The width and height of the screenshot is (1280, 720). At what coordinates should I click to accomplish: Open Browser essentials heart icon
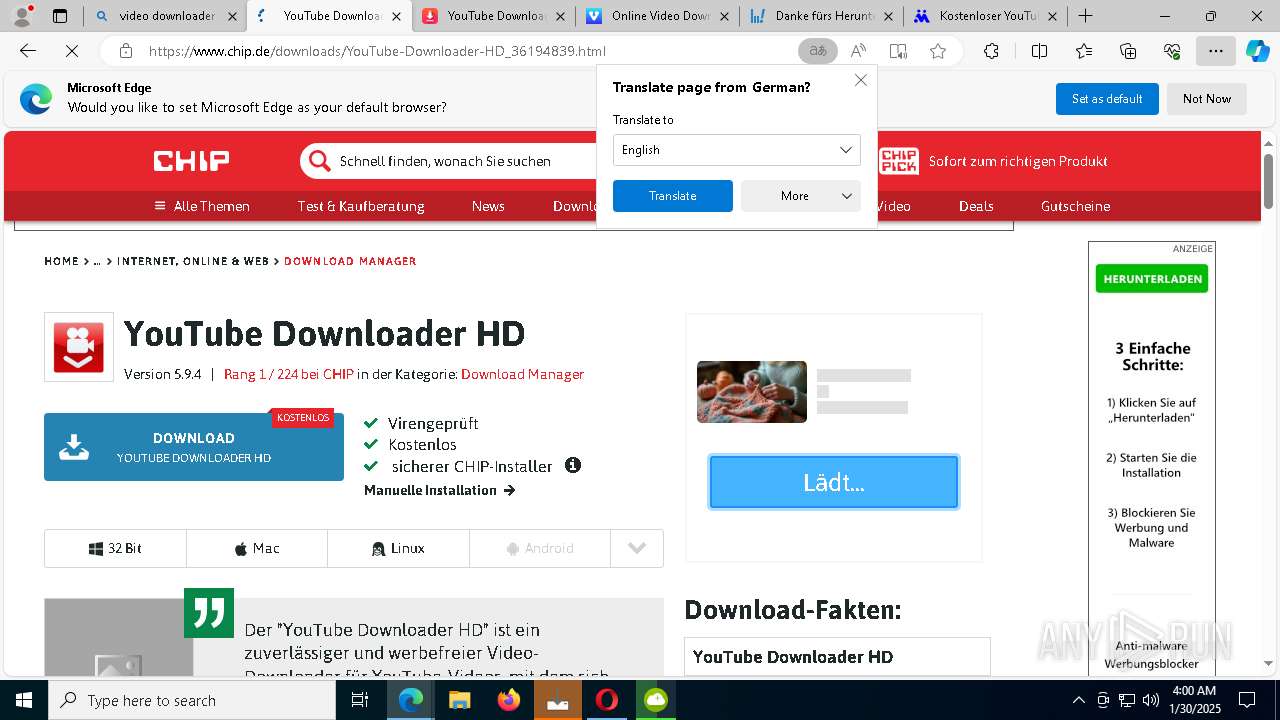click(x=1172, y=51)
